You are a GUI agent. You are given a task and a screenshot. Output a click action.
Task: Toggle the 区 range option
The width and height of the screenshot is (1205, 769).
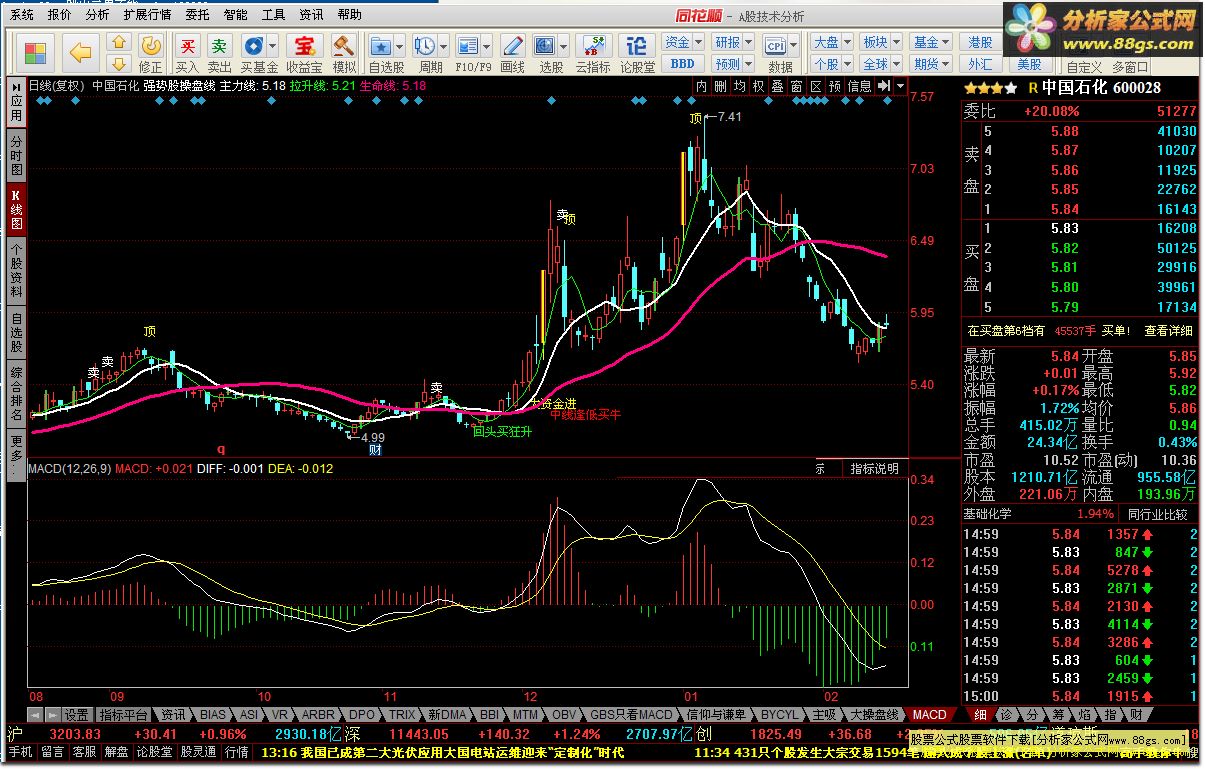click(815, 87)
